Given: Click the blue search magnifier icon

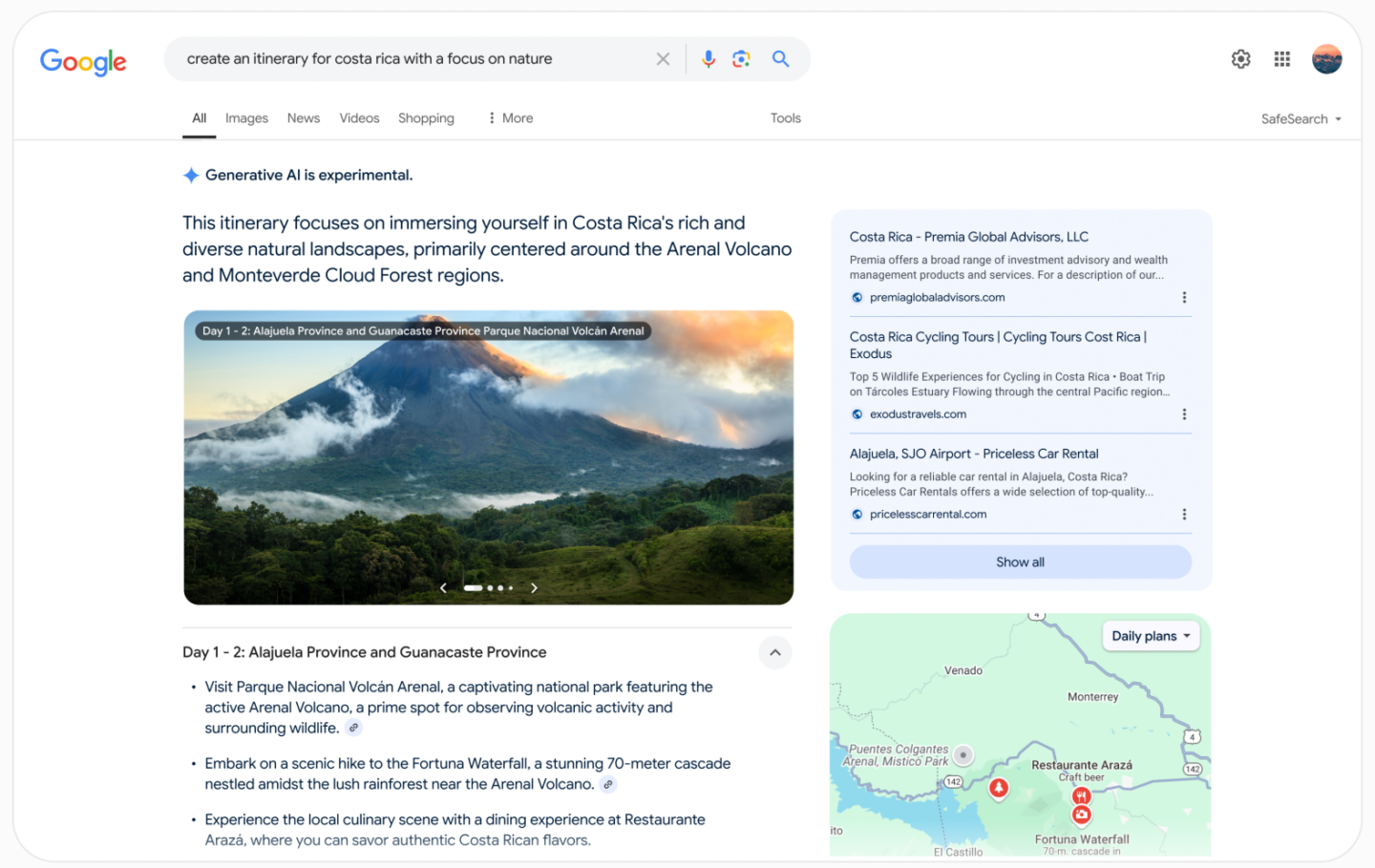Looking at the screenshot, I should pyautogui.click(x=780, y=58).
